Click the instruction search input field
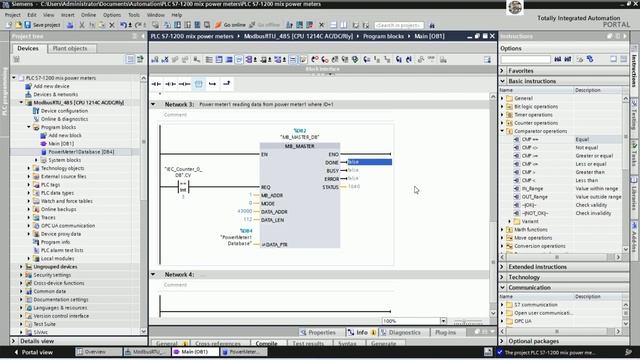640x360 pixels. [526, 60]
